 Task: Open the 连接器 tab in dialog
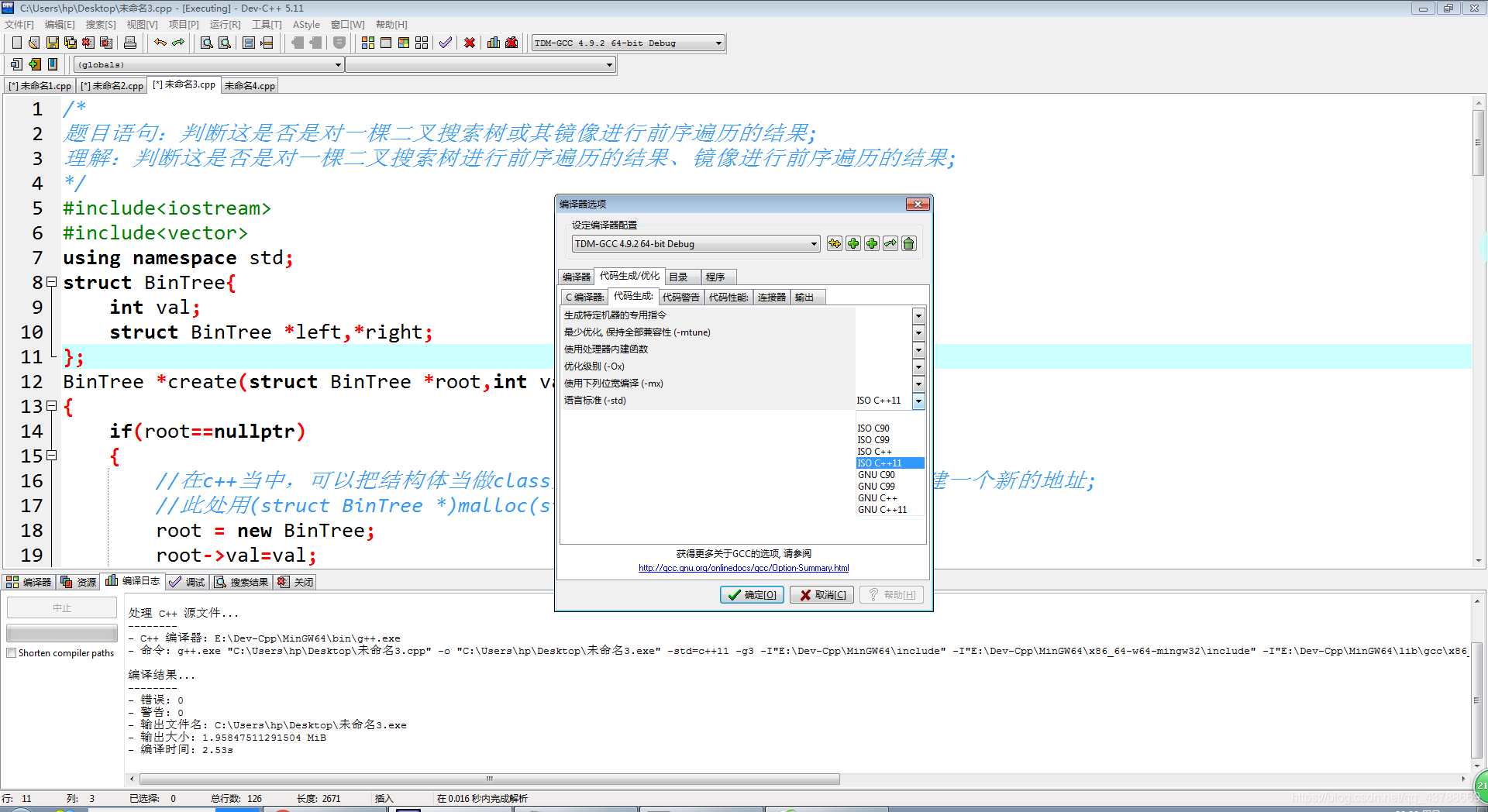771,298
